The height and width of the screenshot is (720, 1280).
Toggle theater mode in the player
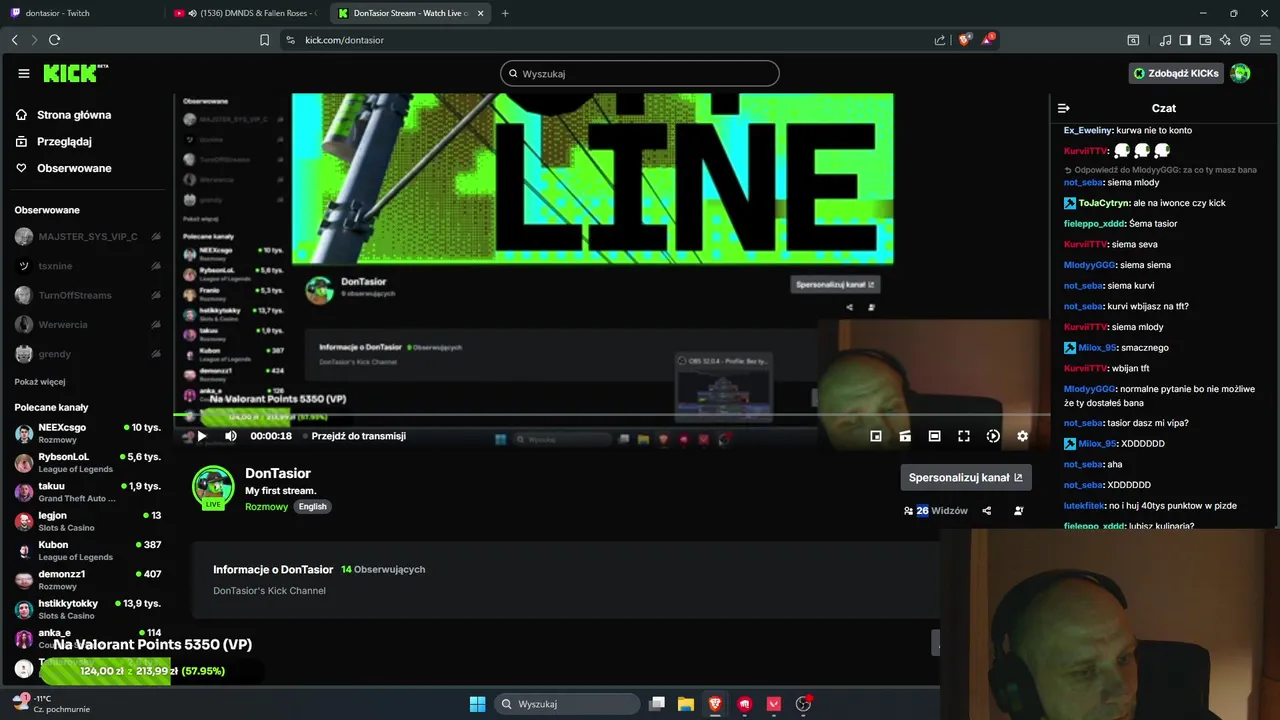pyautogui.click(x=934, y=436)
